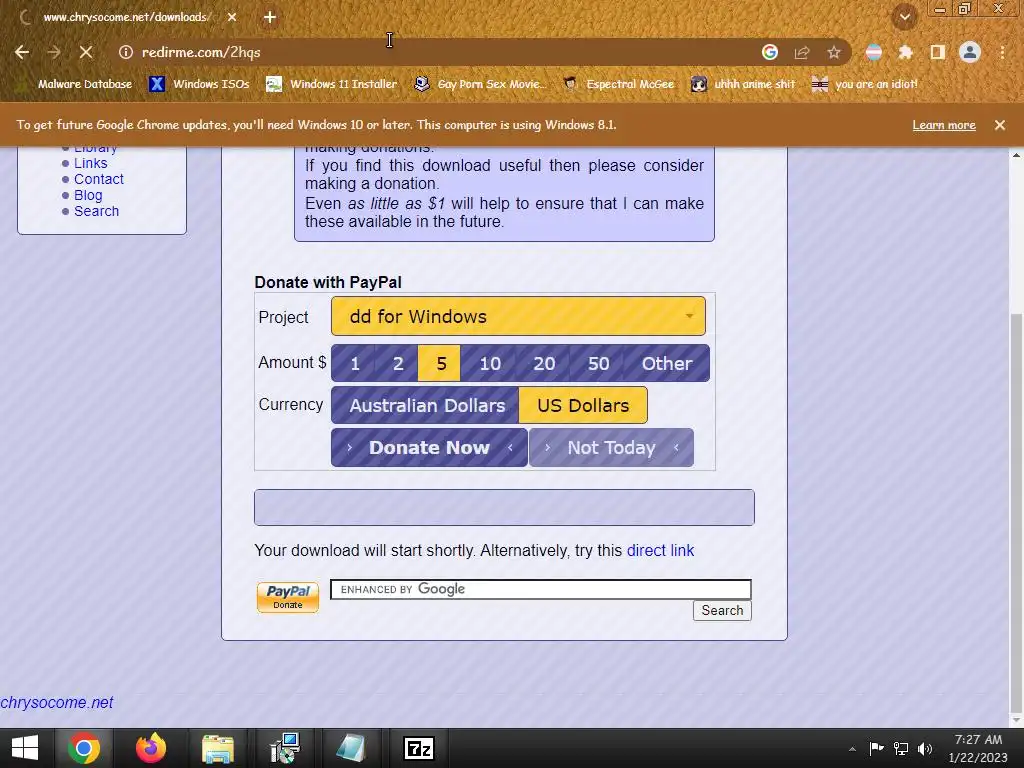Screen dimensions: 1024x768
Task: Open a new browser tab
Action: coord(270,17)
